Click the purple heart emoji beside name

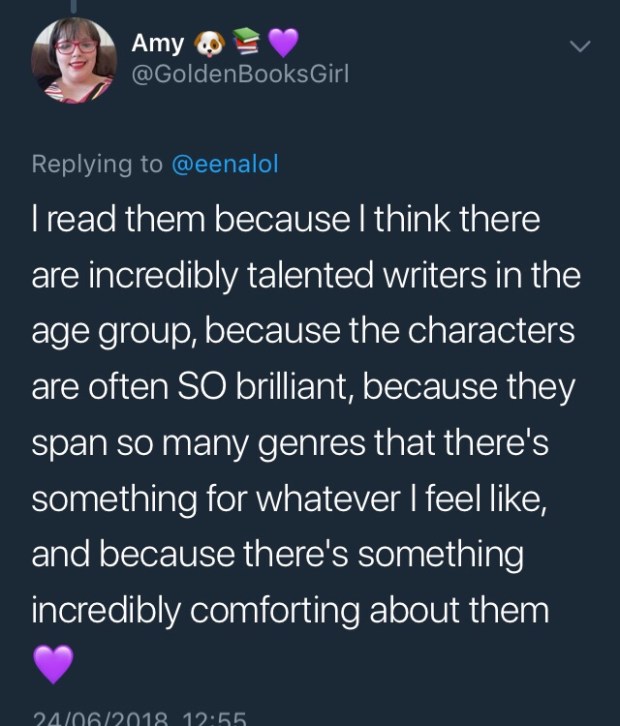tap(284, 43)
